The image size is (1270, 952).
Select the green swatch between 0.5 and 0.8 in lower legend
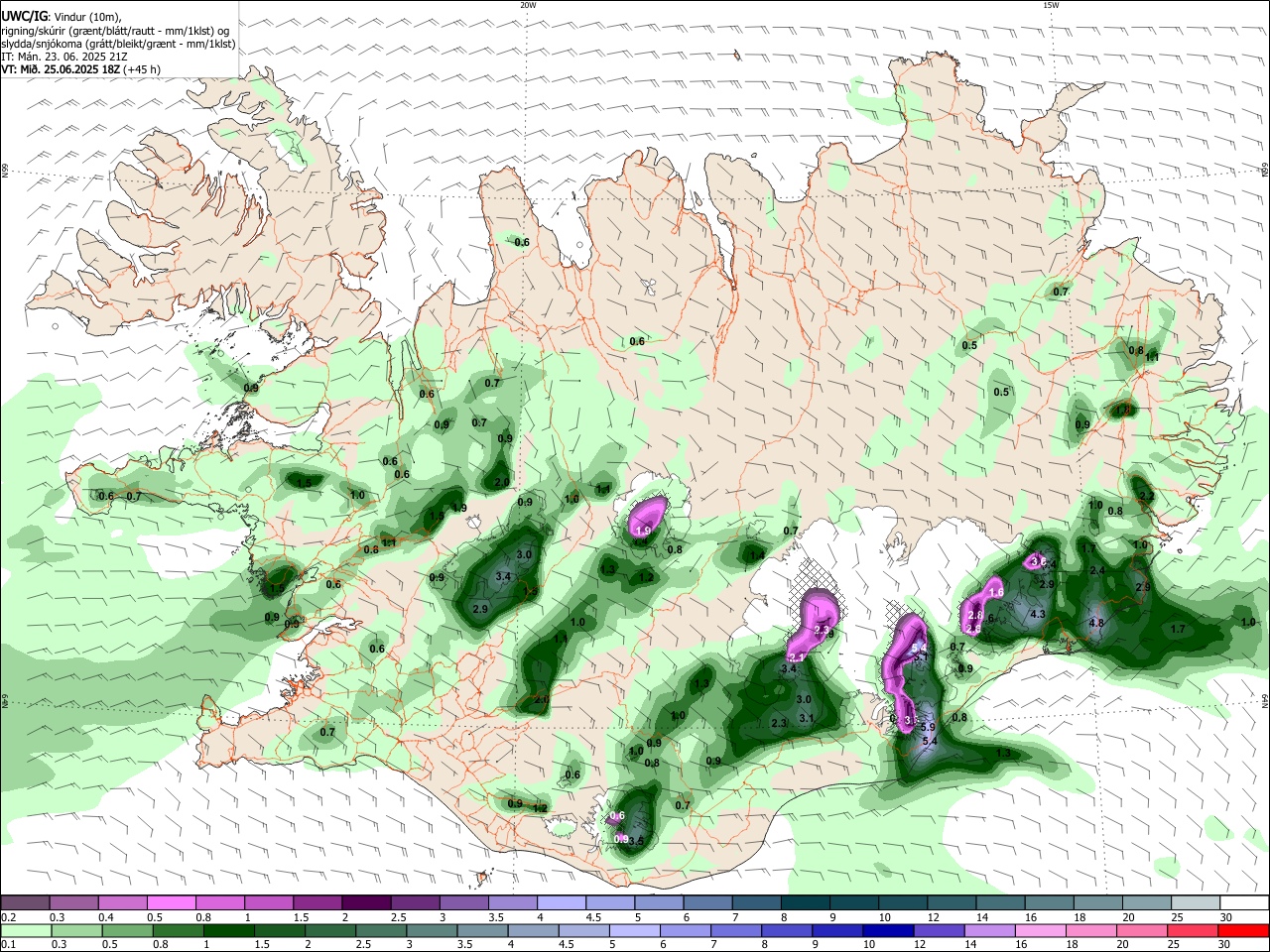(x=127, y=930)
